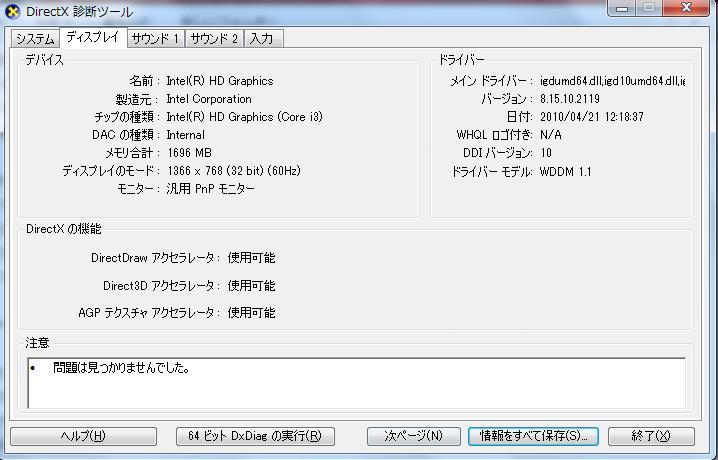Click driver date 2010/04/21 12:18:37
Screen dimensions: 718x460
click(592, 117)
